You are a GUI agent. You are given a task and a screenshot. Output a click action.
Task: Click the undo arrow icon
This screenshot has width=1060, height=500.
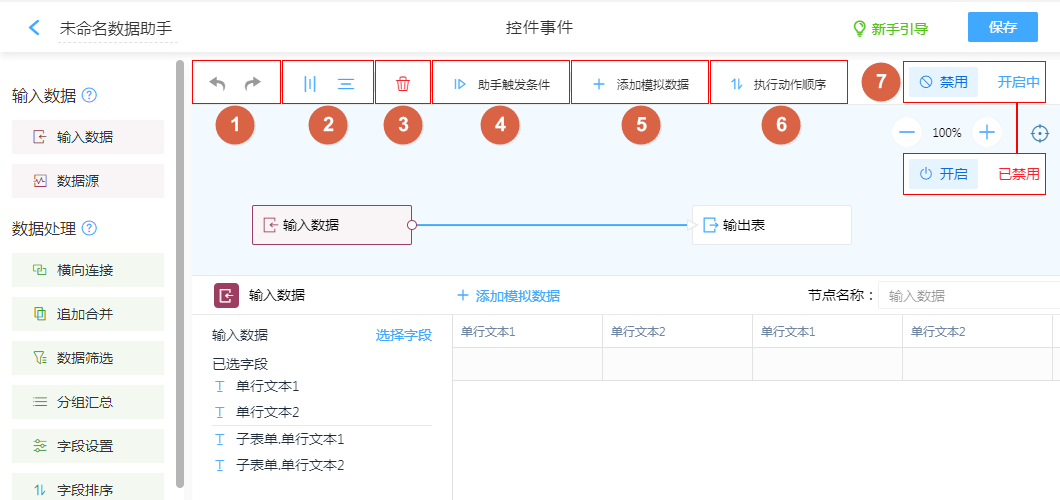217,84
